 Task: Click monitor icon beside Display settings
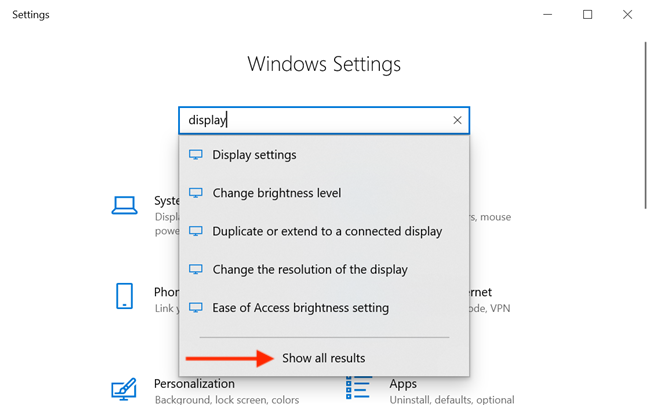(196, 155)
